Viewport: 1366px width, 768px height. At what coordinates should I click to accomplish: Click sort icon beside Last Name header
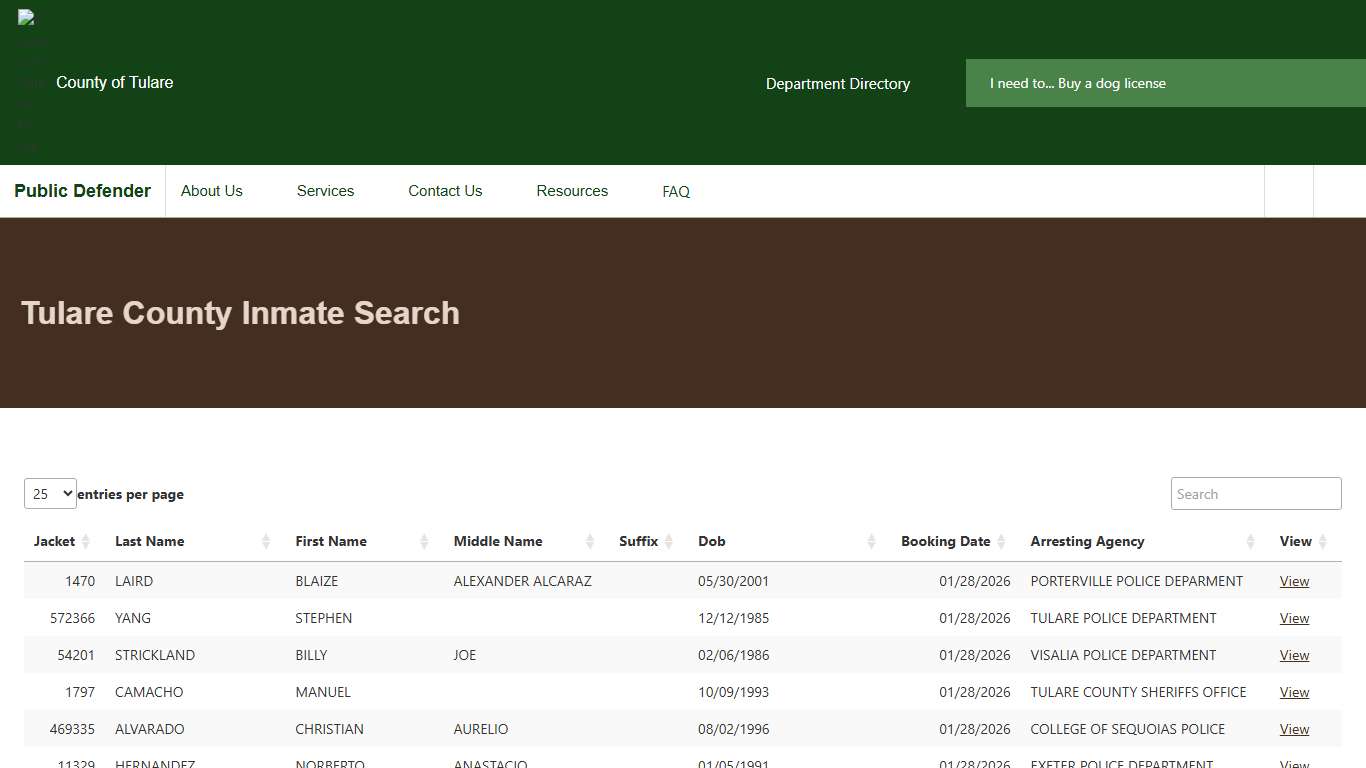266,541
